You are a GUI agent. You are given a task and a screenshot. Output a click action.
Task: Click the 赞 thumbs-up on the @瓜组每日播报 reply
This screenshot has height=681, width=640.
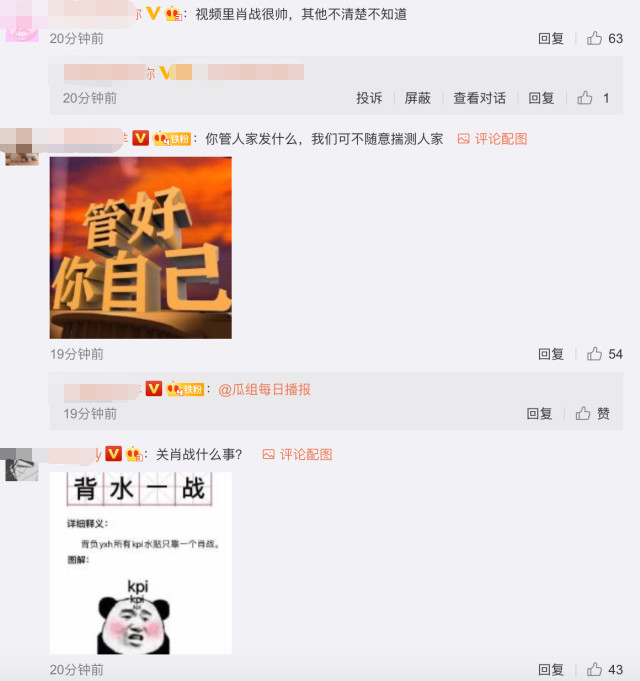[583, 413]
